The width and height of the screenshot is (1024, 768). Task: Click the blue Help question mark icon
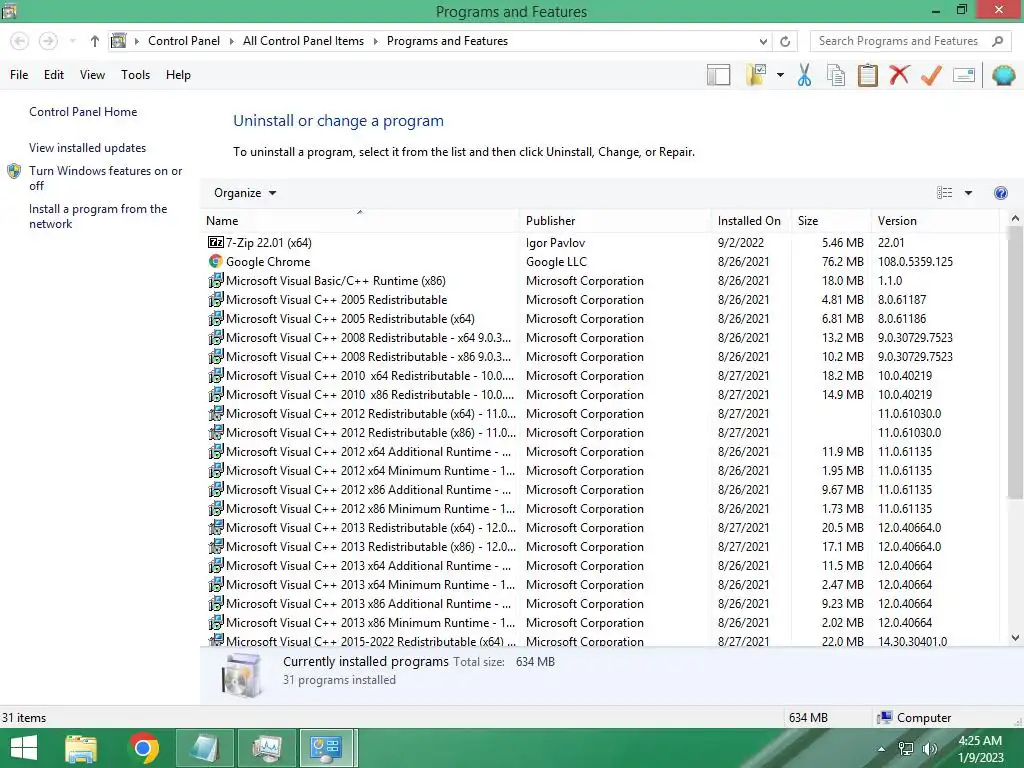pos(1000,193)
